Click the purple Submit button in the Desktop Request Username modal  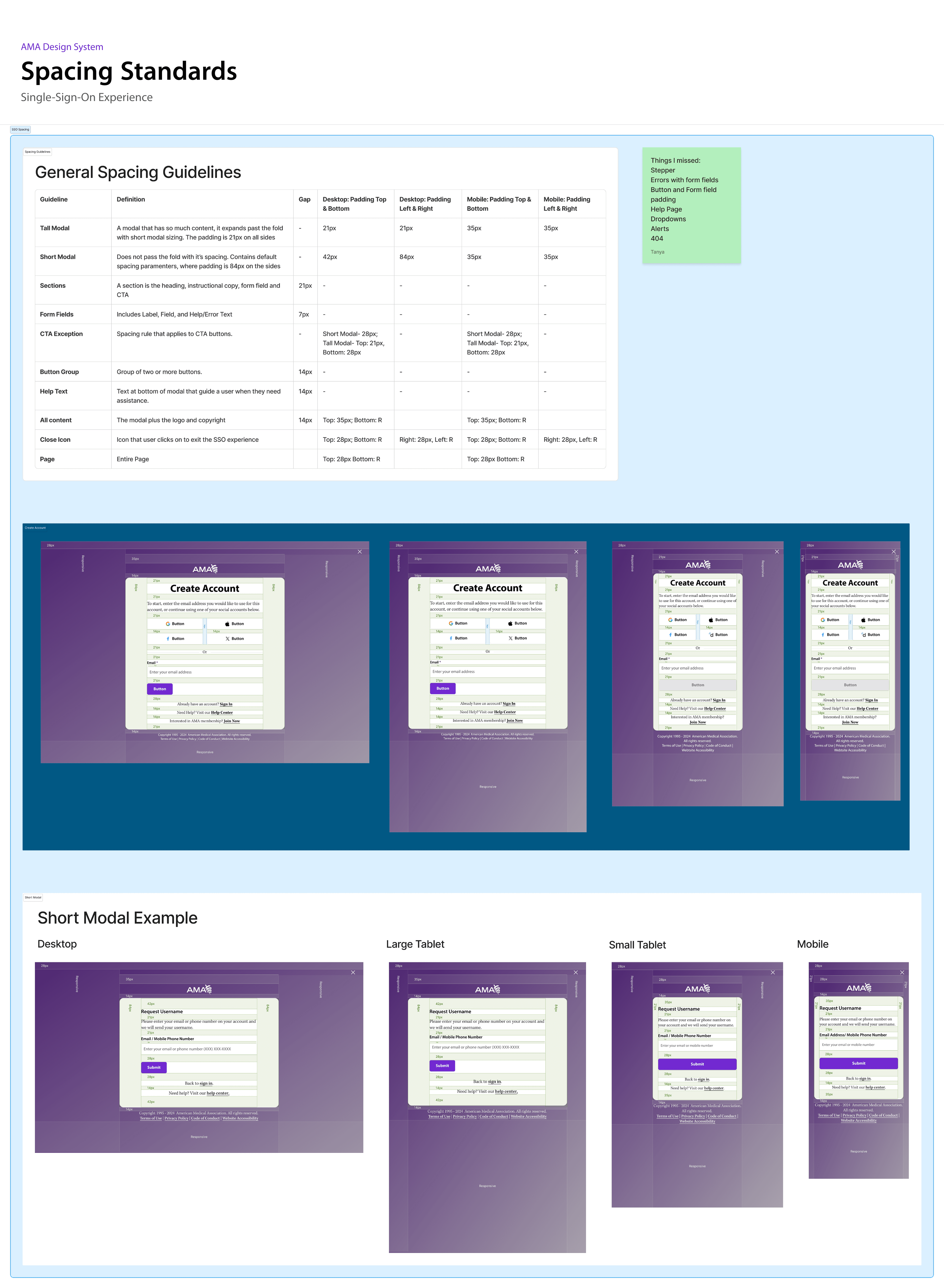point(154,1067)
